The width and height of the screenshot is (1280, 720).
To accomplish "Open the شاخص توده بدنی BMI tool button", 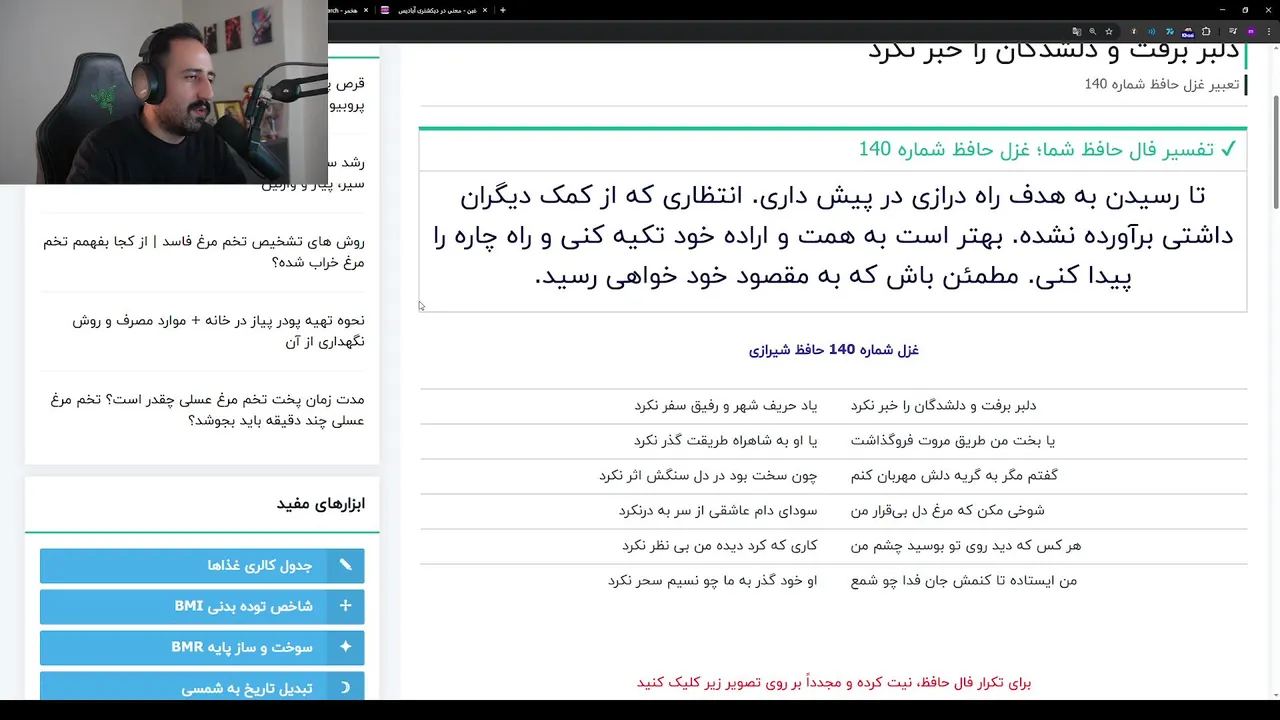I will click(202, 606).
